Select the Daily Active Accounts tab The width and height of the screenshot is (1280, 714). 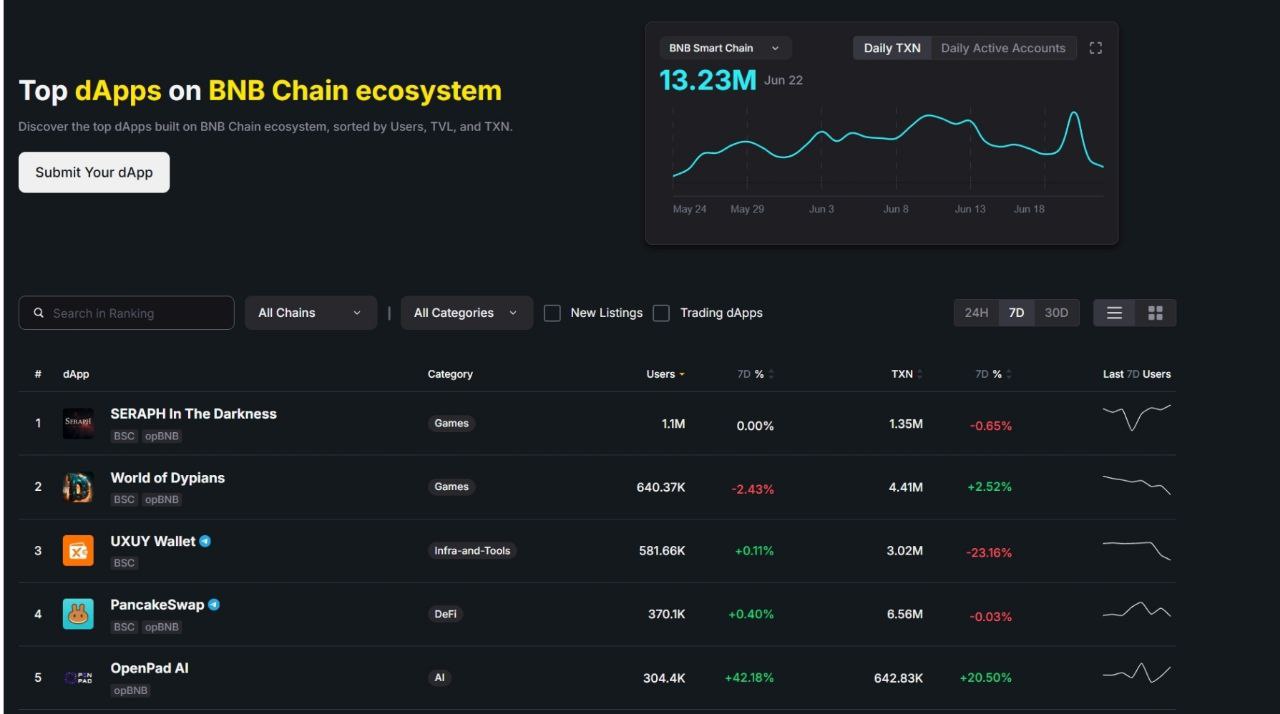(1003, 48)
